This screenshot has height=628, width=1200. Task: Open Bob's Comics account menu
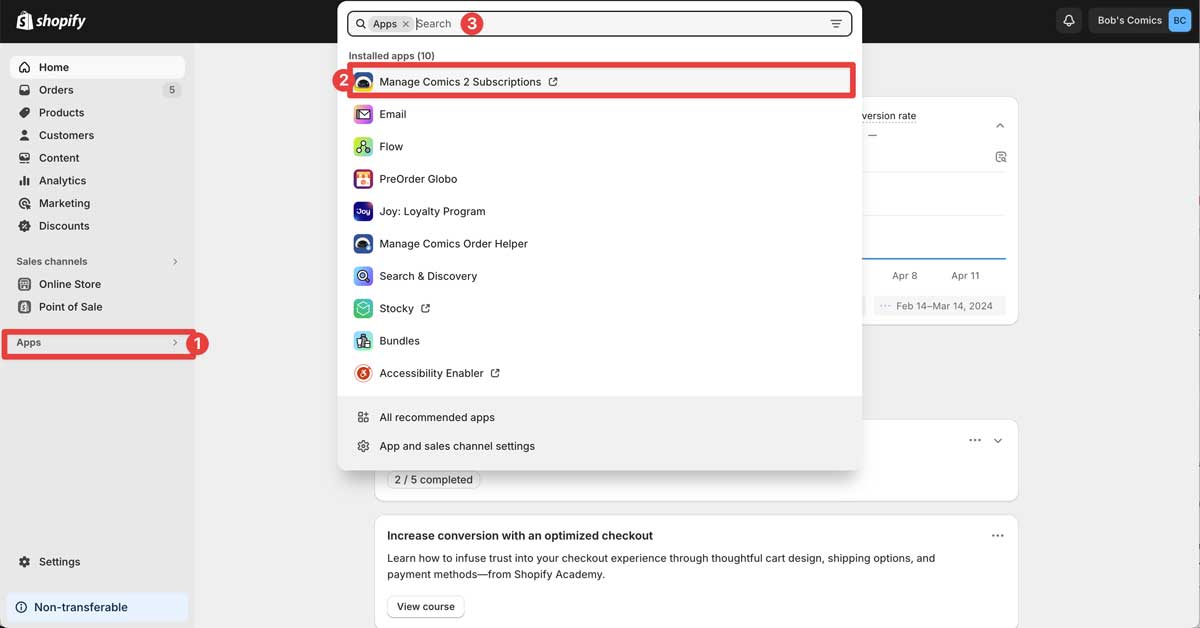pos(1140,21)
